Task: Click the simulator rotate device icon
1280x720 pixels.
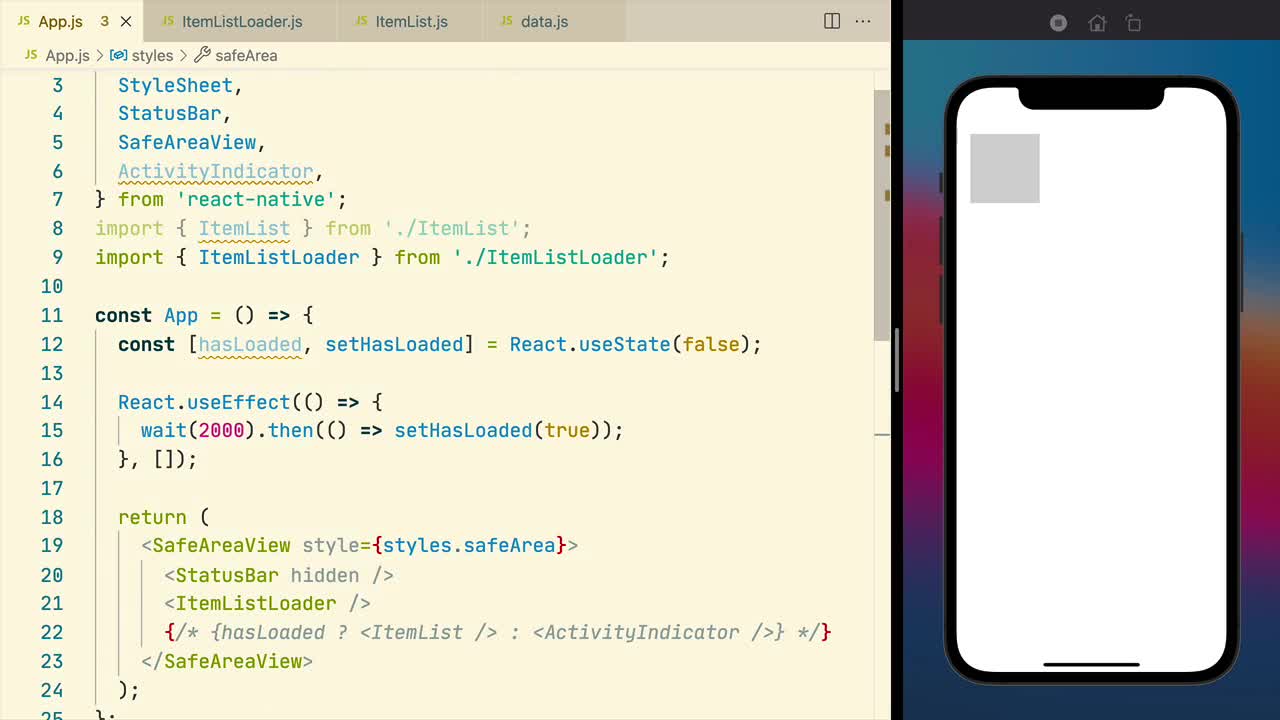Action: click(x=1133, y=23)
